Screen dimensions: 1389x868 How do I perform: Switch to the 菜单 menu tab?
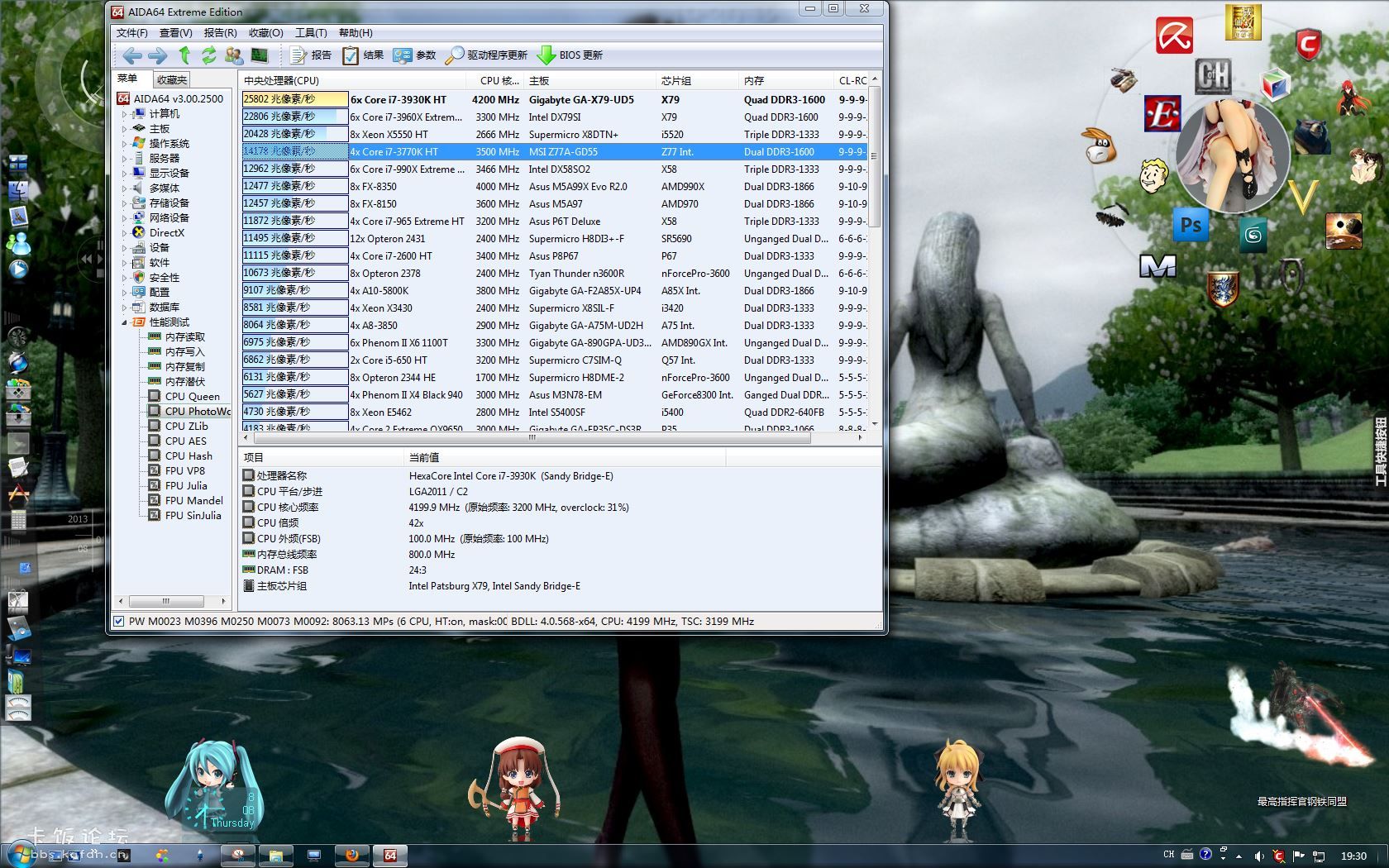128,79
